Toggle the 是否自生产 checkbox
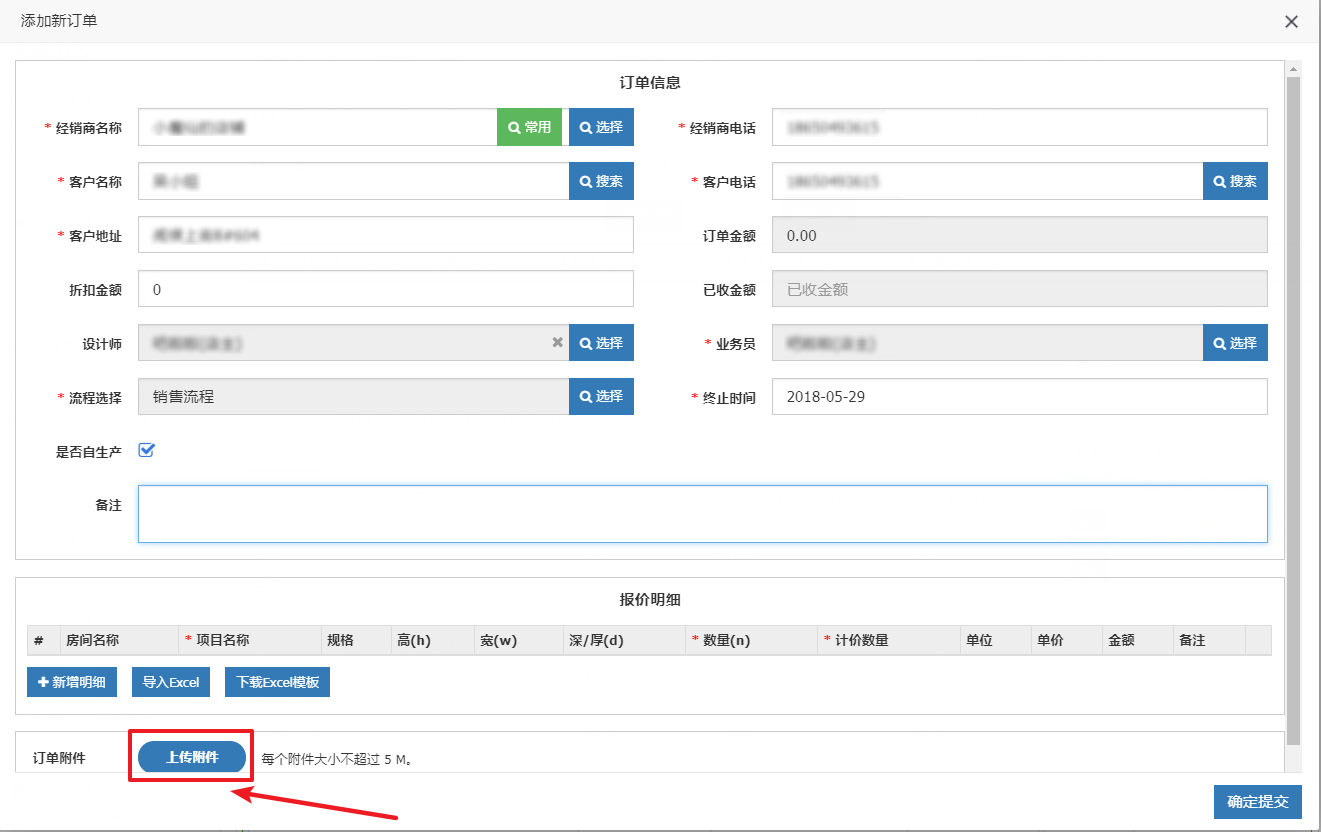Screen dimensions: 1321x832 pos(146,450)
